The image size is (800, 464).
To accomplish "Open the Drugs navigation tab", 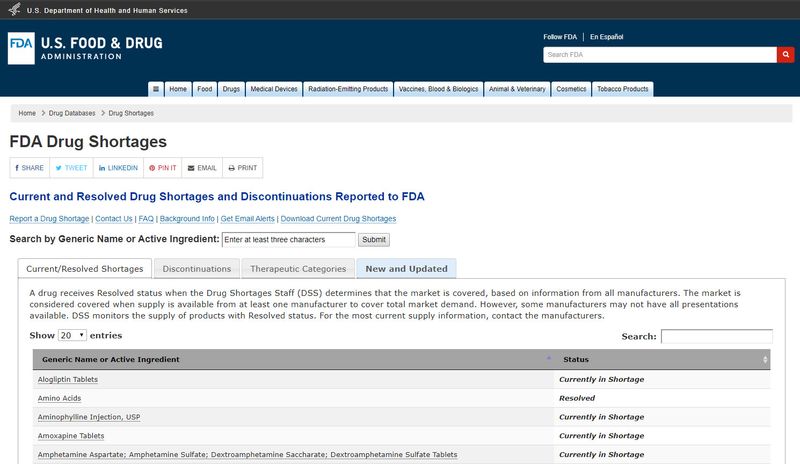I will tap(231, 89).
